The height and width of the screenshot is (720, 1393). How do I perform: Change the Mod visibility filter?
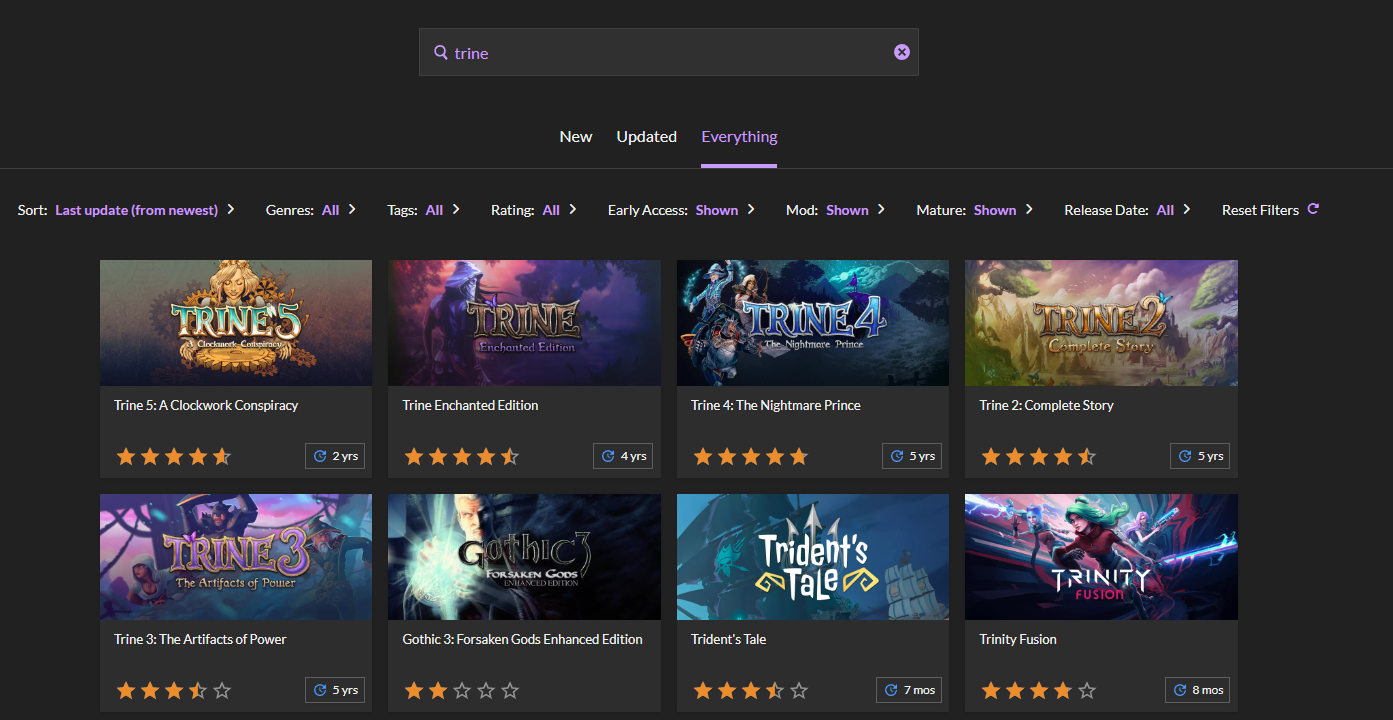(836, 210)
